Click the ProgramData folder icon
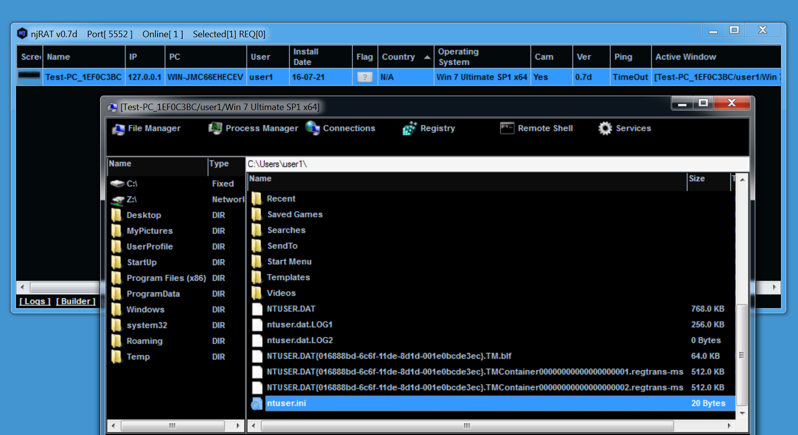The height and width of the screenshot is (435, 798). pos(117,294)
